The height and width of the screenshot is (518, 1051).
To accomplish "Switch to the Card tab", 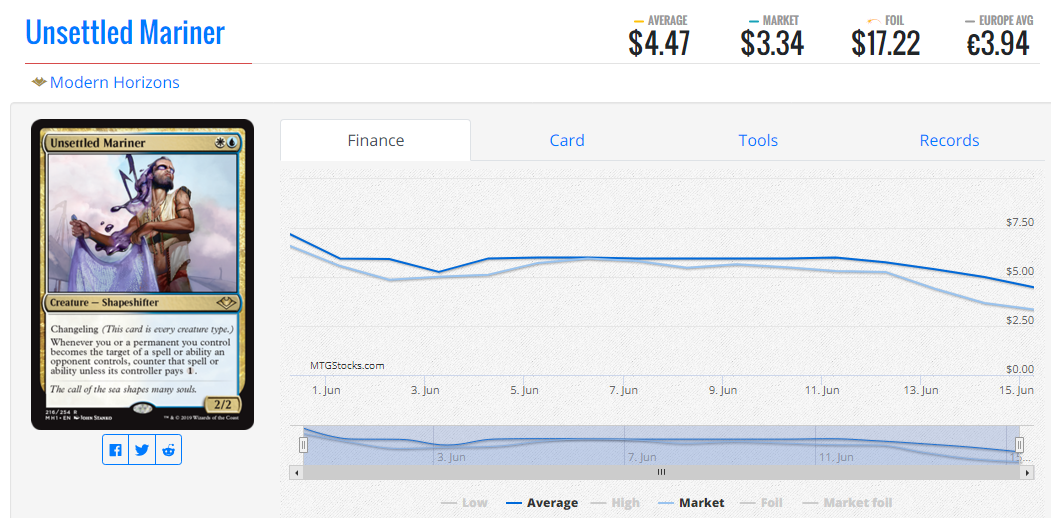I will [567, 141].
